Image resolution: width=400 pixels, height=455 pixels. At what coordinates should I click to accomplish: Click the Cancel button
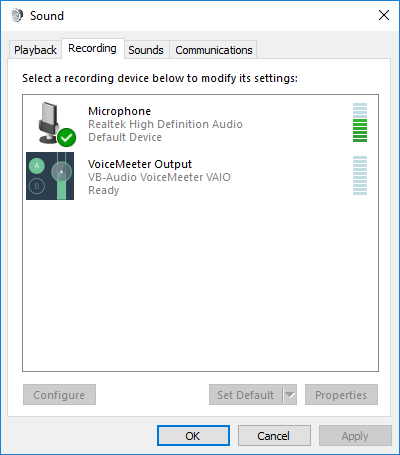coord(274,436)
